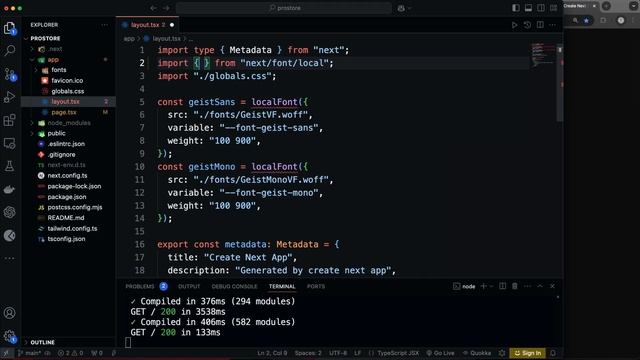Maximize the terminal panel with chevron
This screenshot has width=640, height=360.
click(540, 286)
